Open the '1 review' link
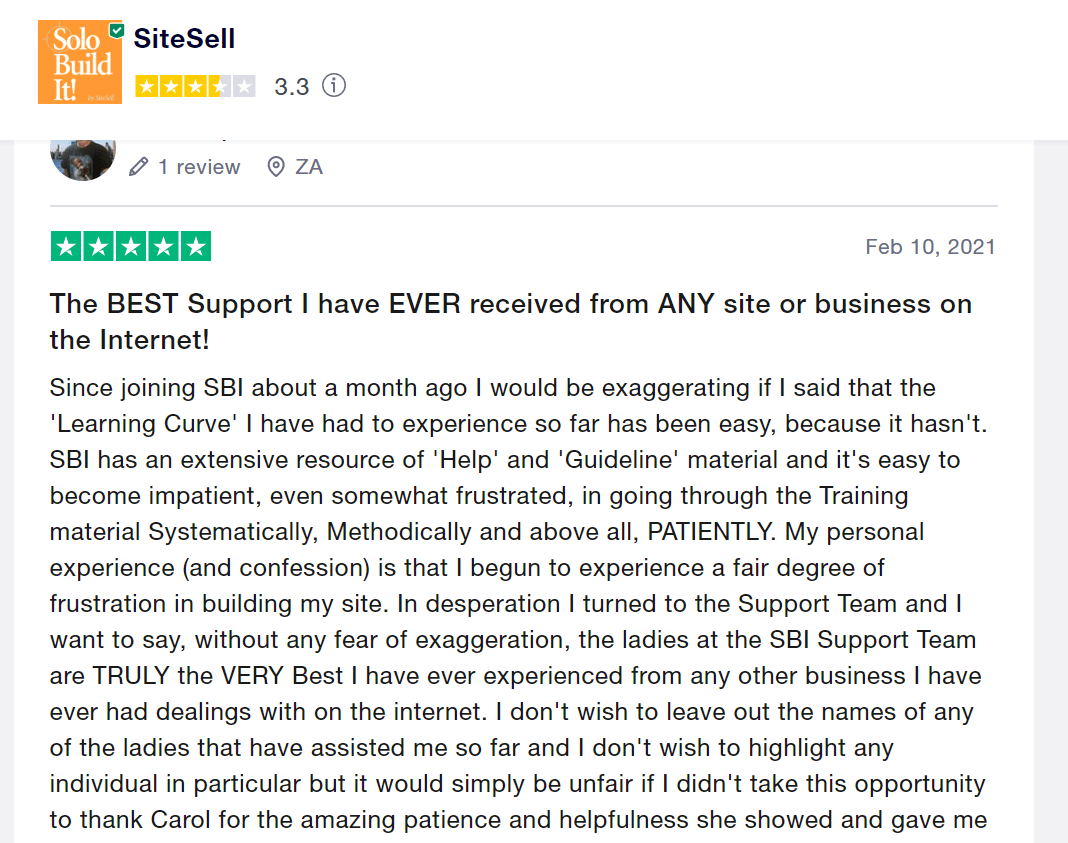The image size is (1068, 843). (x=199, y=167)
